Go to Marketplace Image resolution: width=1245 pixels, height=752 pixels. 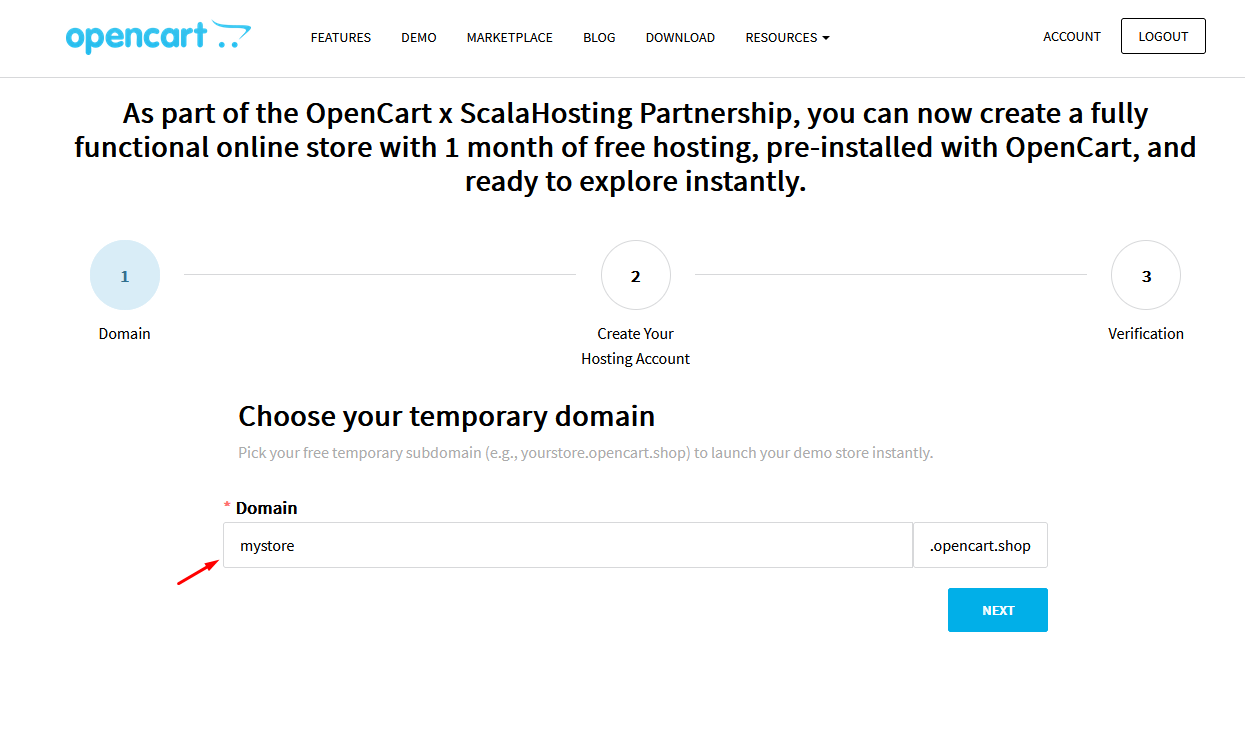[x=509, y=37]
